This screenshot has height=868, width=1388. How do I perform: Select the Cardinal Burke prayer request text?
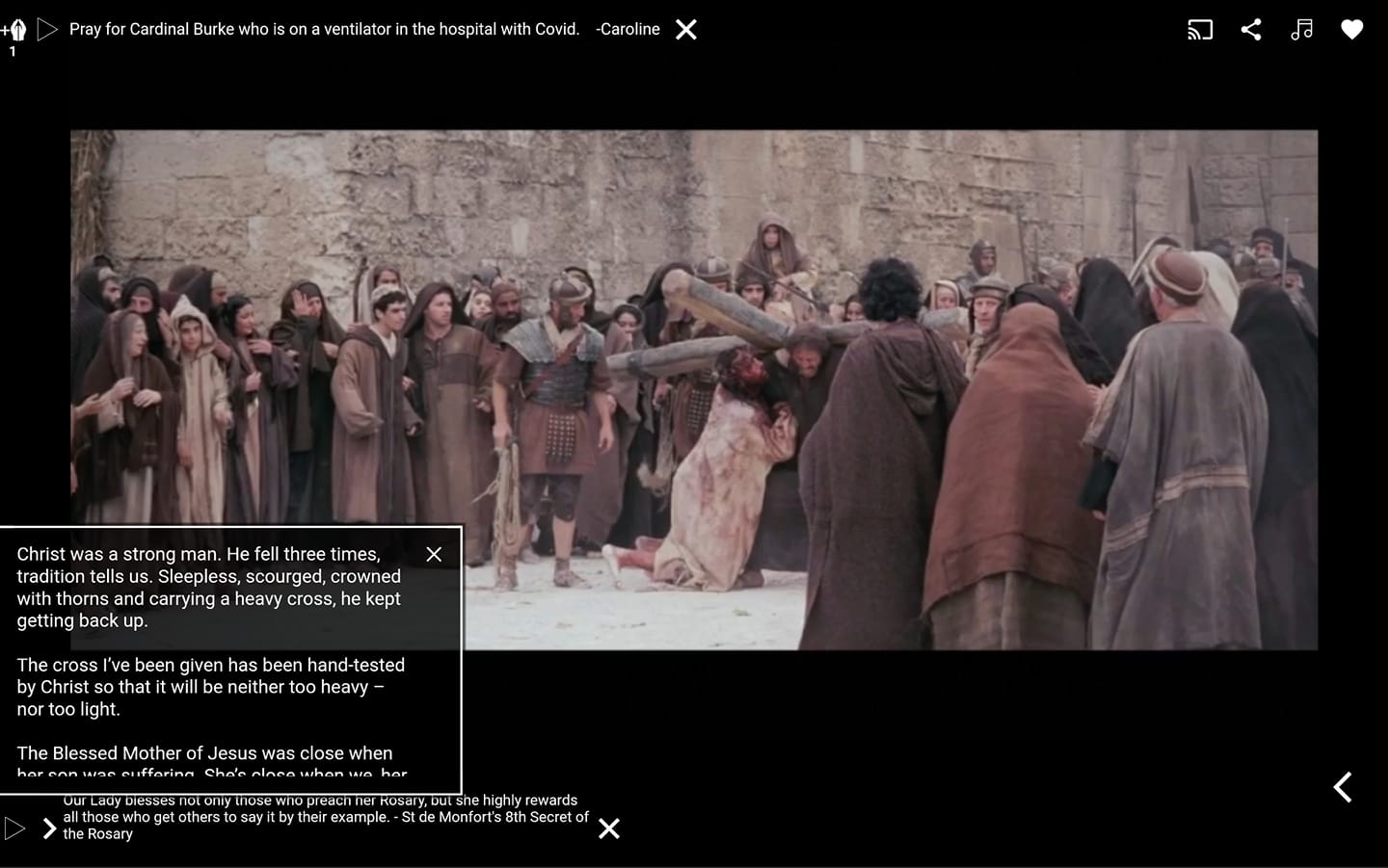(324, 30)
